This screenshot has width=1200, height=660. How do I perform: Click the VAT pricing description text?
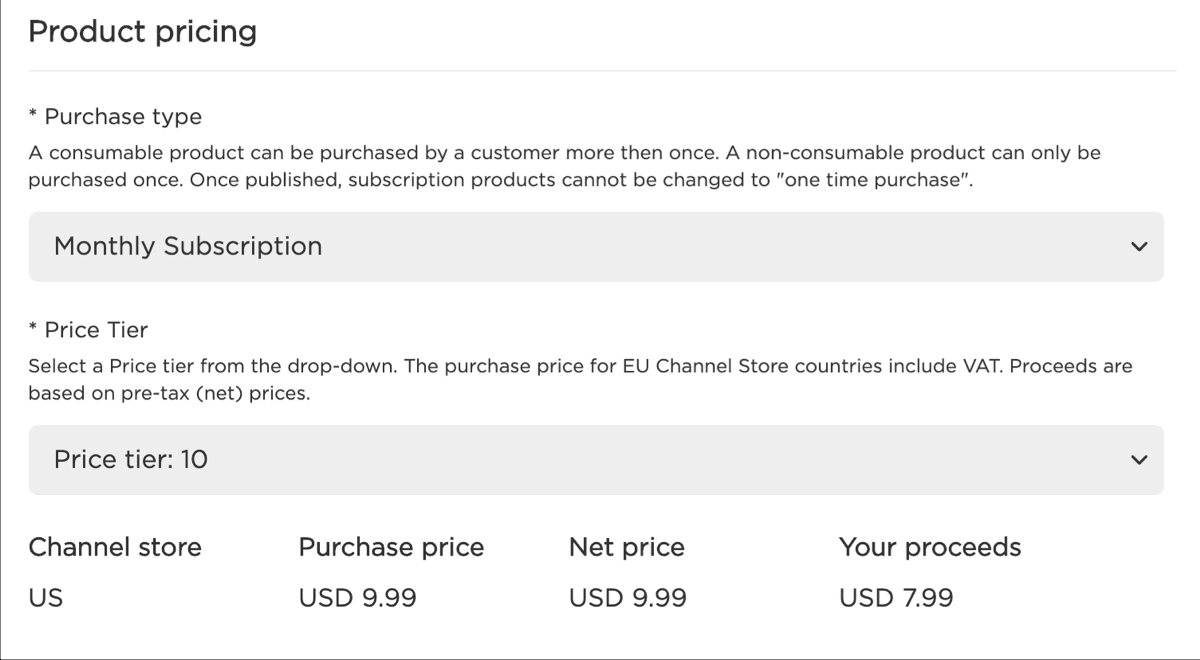tap(582, 378)
